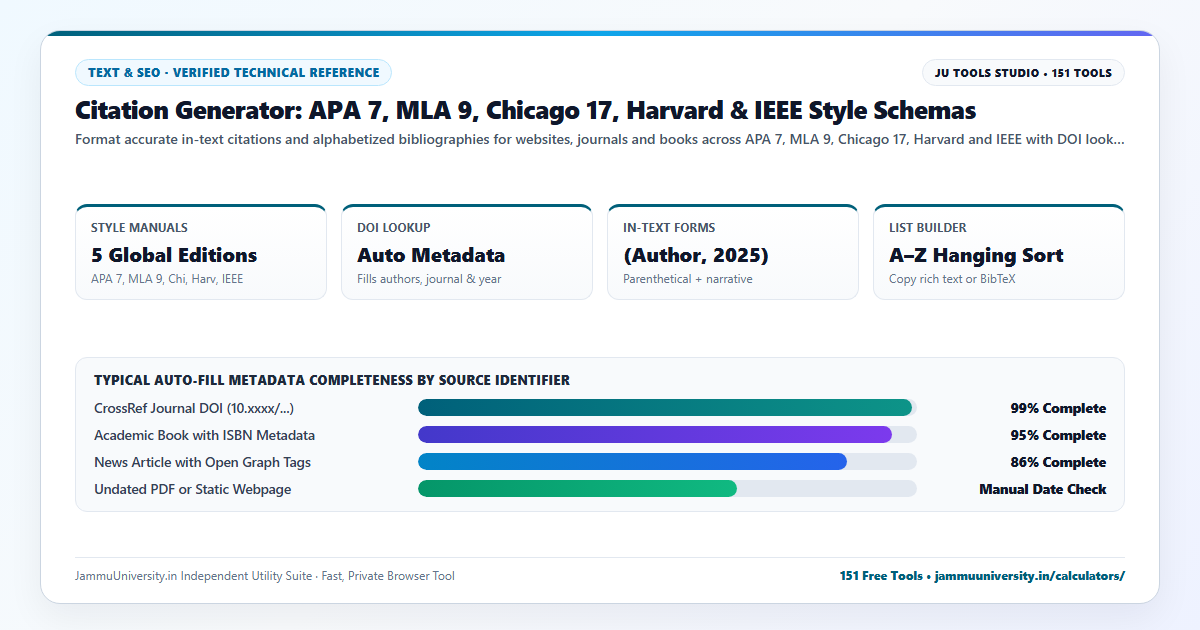Click 'Academic Book with ISBN Metadata' row label
This screenshot has width=1200, height=630.
(x=205, y=435)
